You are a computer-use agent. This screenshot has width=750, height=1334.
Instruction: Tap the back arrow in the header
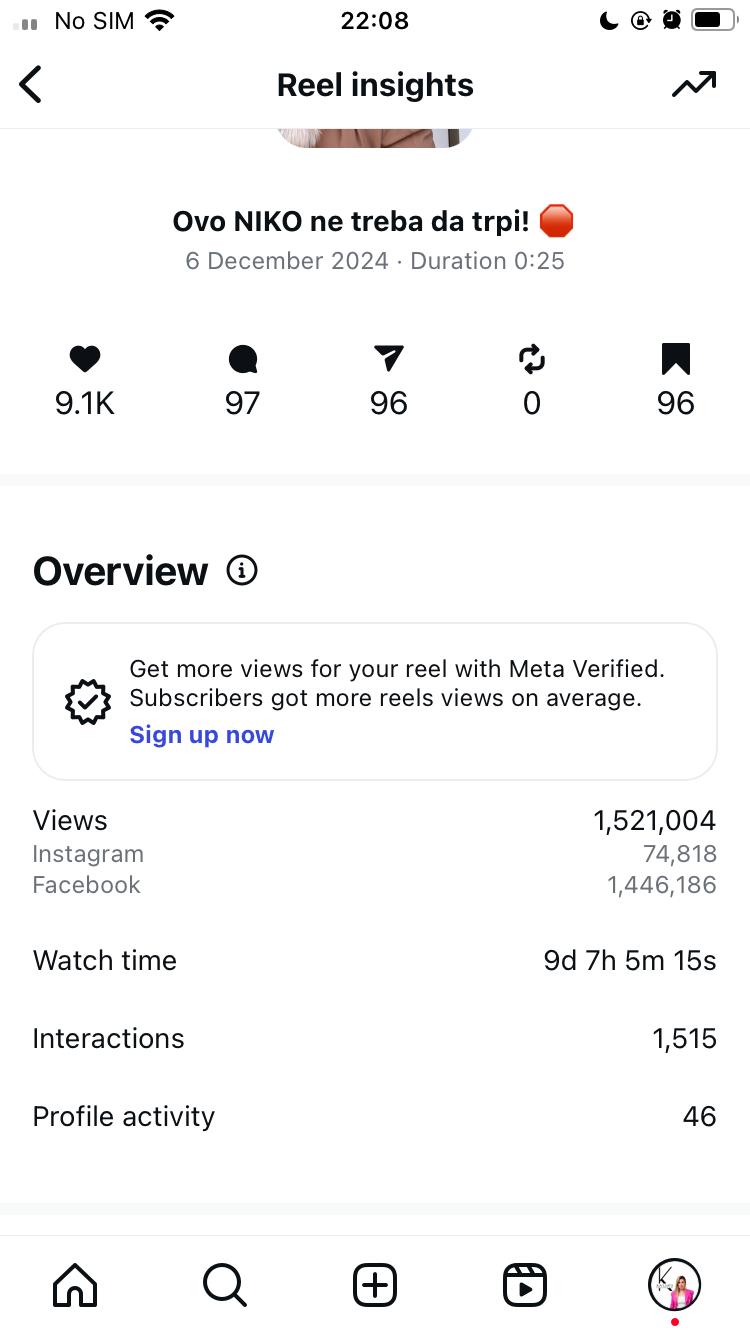[x=31, y=85]
